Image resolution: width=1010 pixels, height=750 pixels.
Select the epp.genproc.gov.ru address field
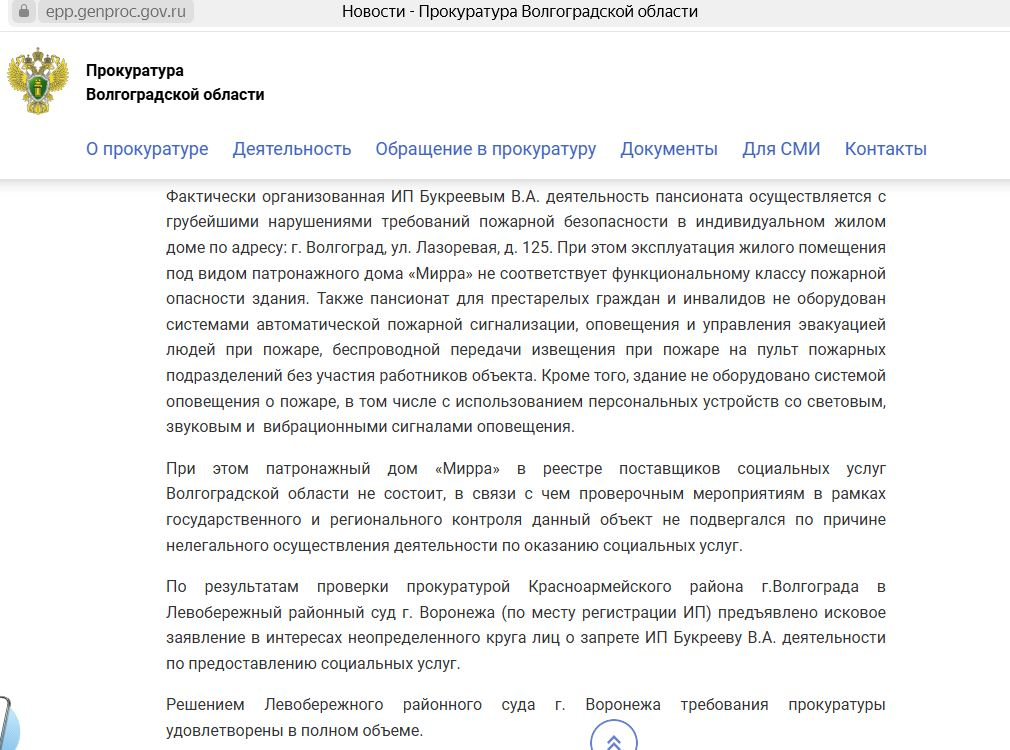[117, 12]
